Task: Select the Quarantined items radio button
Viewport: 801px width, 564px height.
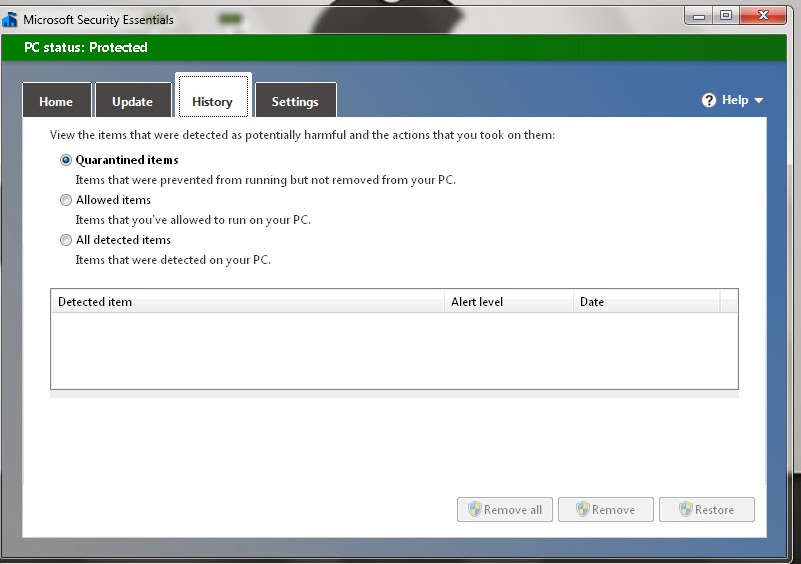Action: click(x=66, y=160)
